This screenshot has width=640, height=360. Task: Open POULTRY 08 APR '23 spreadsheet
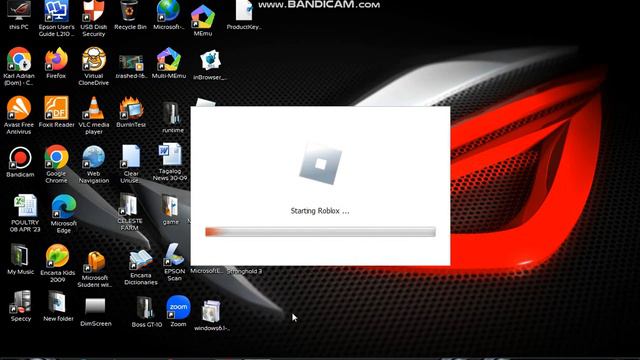click(25, 213)
